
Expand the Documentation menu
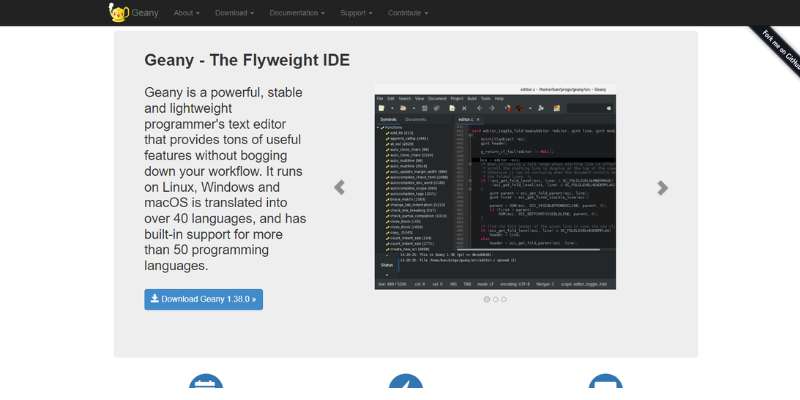pos(297,13)
